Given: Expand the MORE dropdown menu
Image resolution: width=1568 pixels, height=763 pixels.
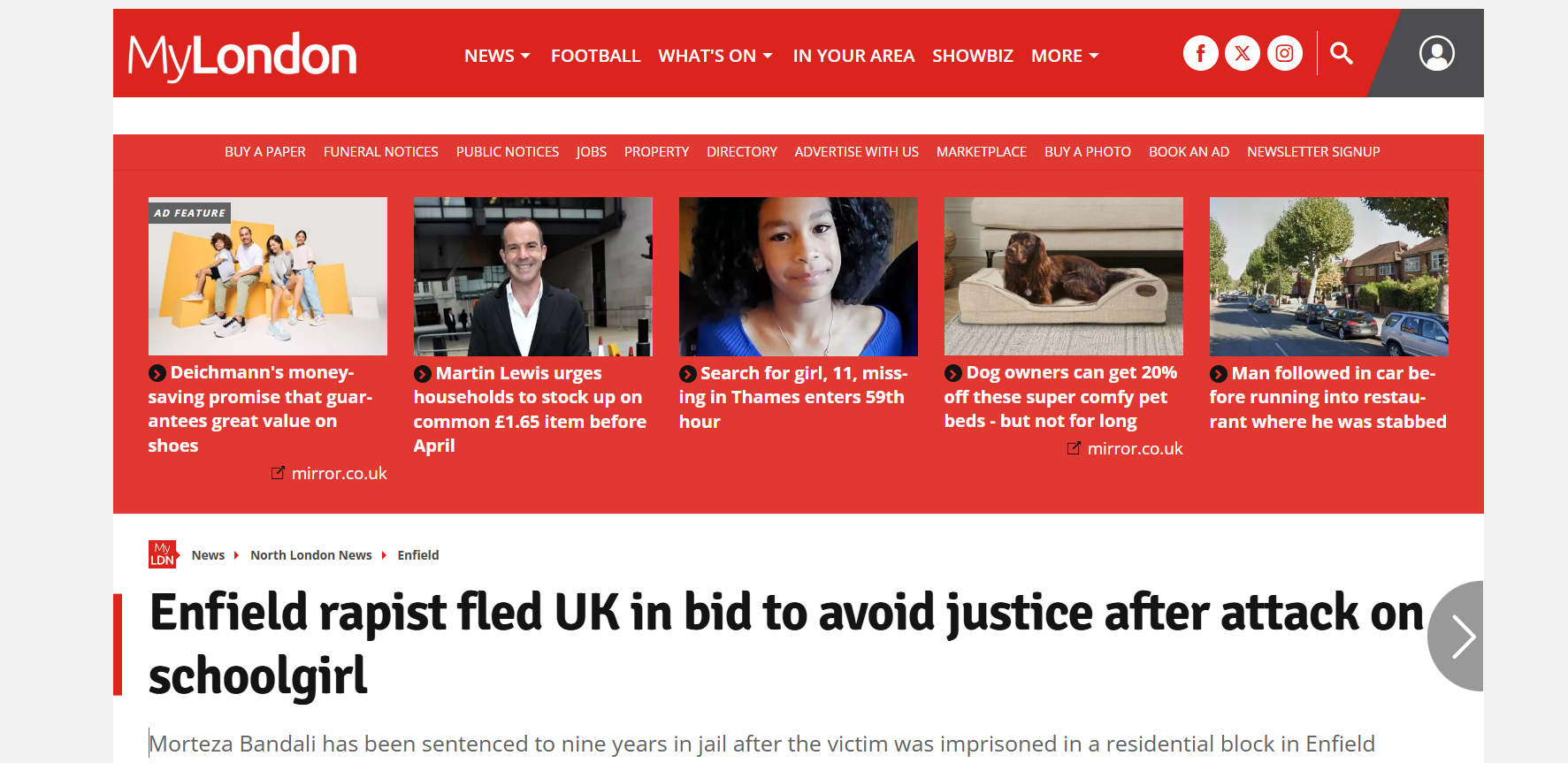Looking at the screenshot, I should (1065, 56).
